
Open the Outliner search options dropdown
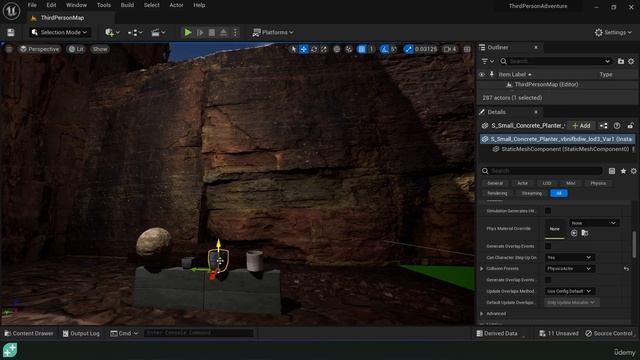pyautogui.click(x=607, y=61)
